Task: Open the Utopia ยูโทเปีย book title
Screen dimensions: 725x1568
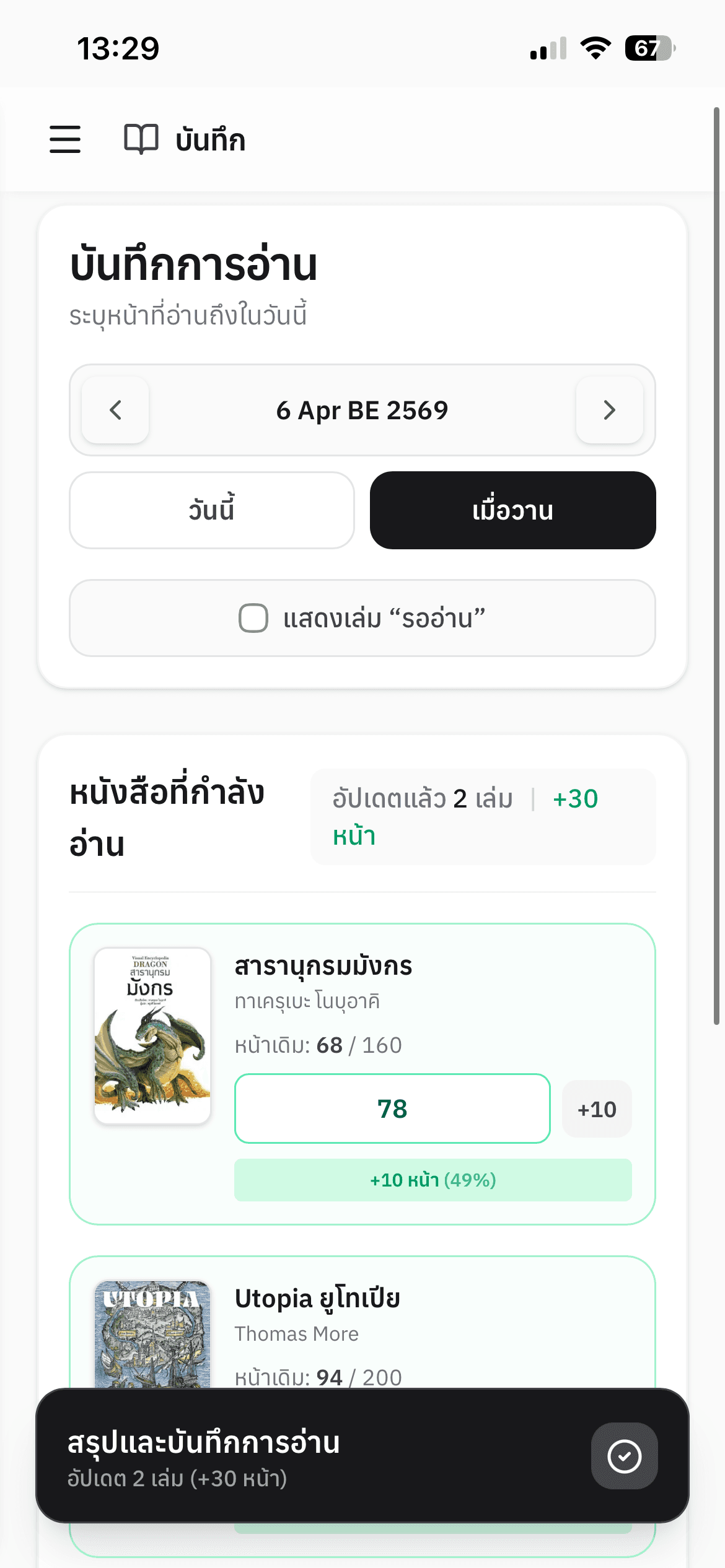Action: 317,1299
